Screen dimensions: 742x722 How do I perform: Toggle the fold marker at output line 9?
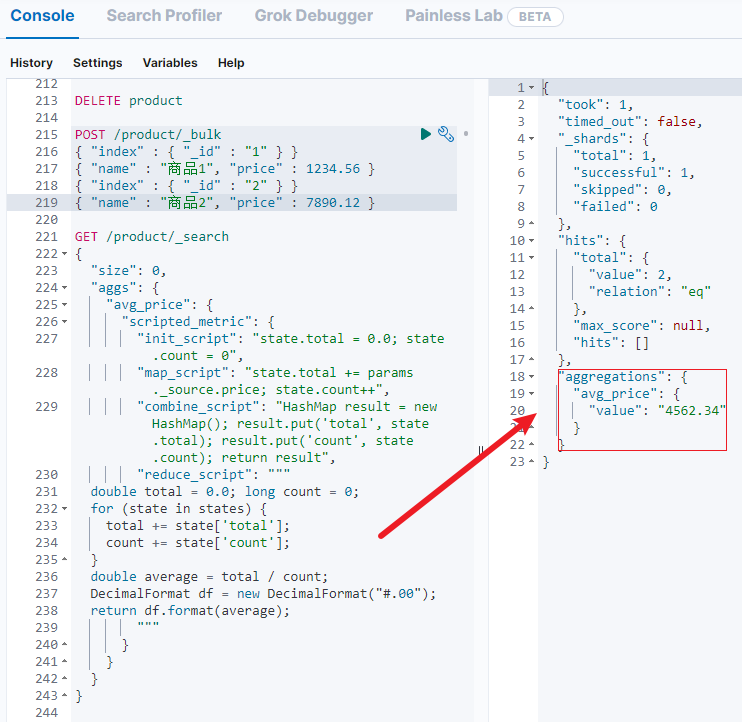531,223
